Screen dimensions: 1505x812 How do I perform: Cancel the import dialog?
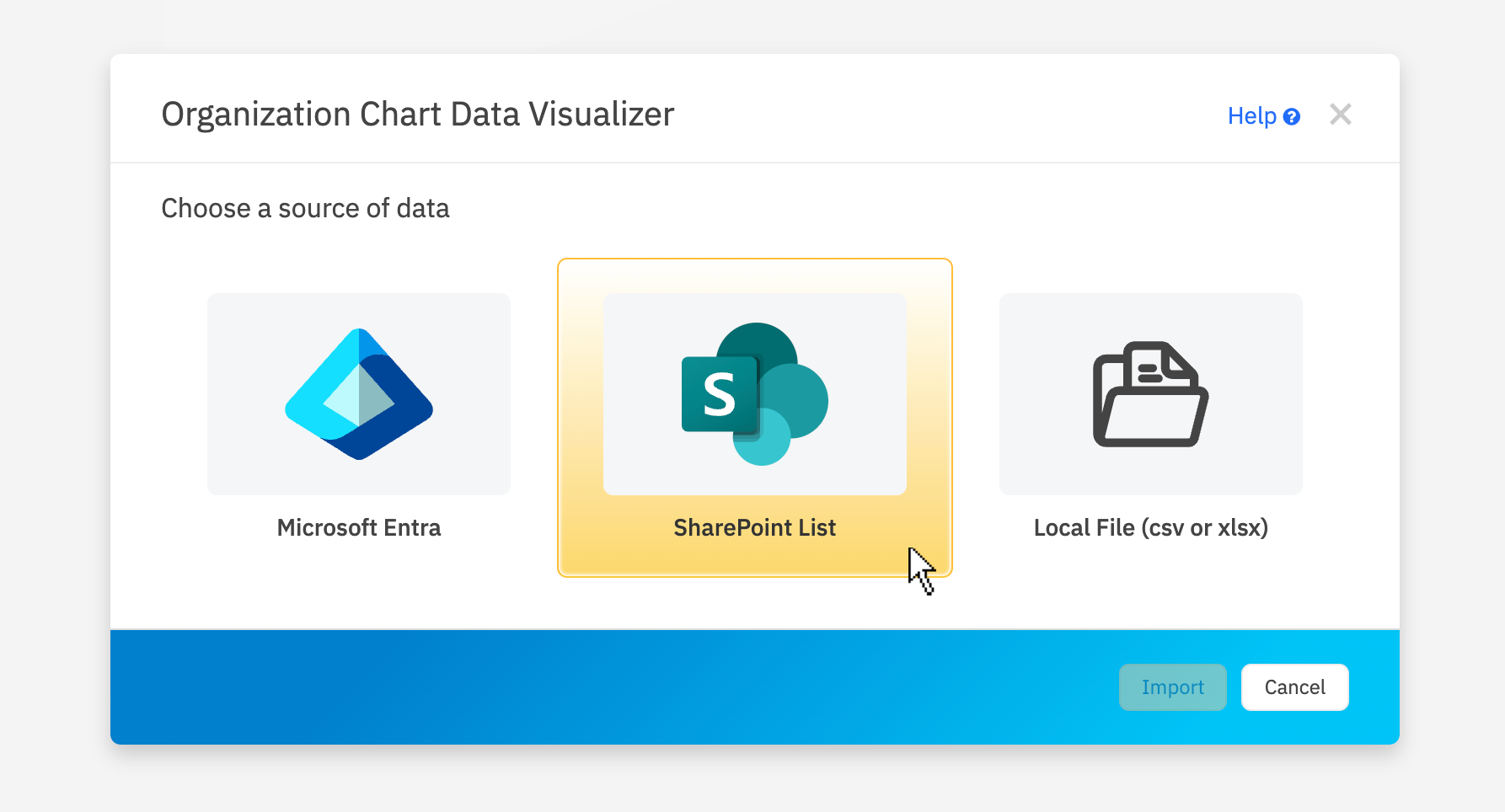1295,687
